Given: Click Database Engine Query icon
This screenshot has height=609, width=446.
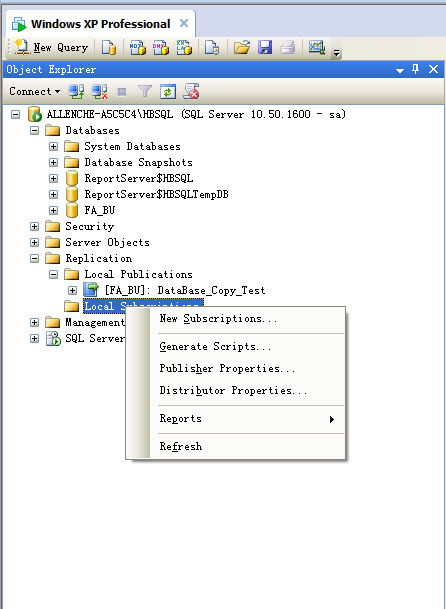Looking at the screenshot, I should tap(109, 48).
